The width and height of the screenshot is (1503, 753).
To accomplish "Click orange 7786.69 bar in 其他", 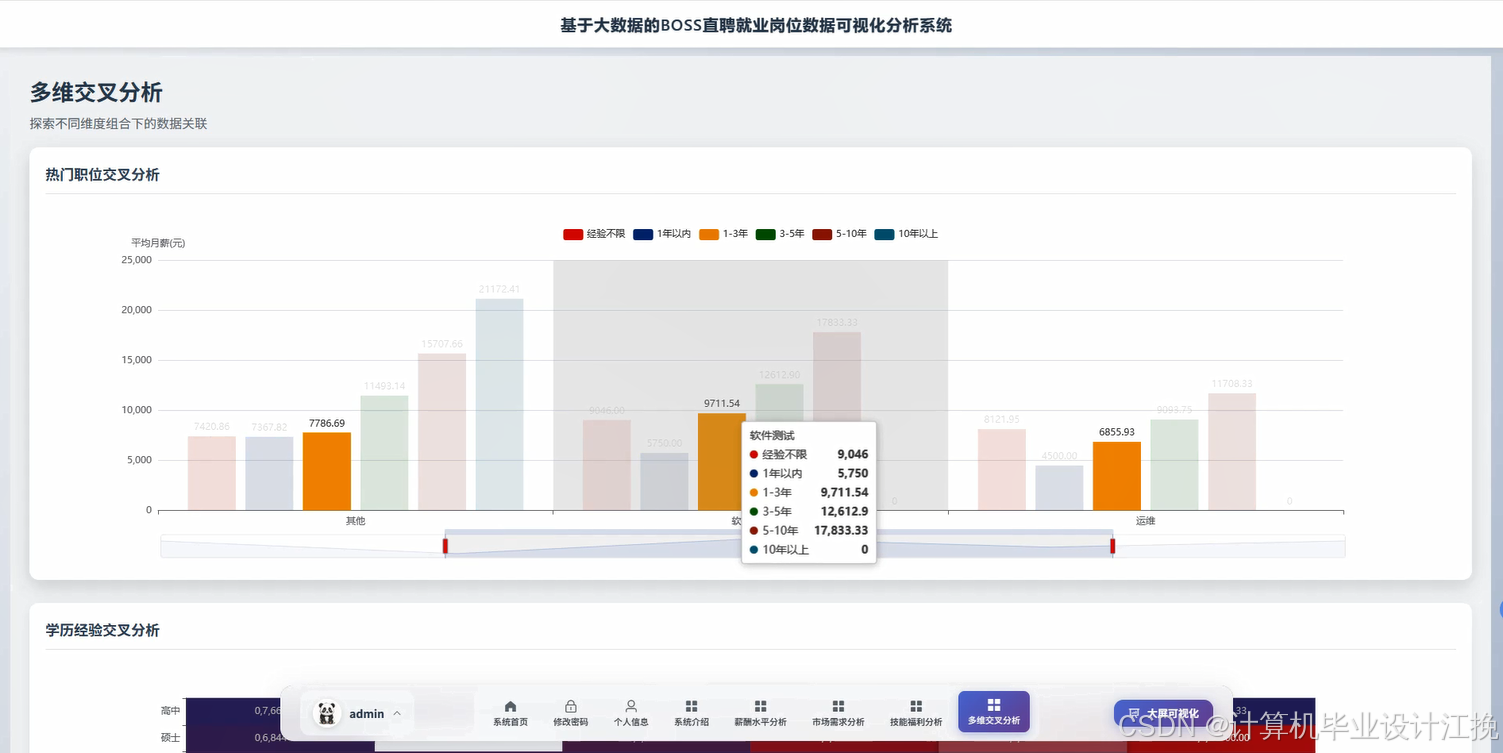I will (327, 471).
